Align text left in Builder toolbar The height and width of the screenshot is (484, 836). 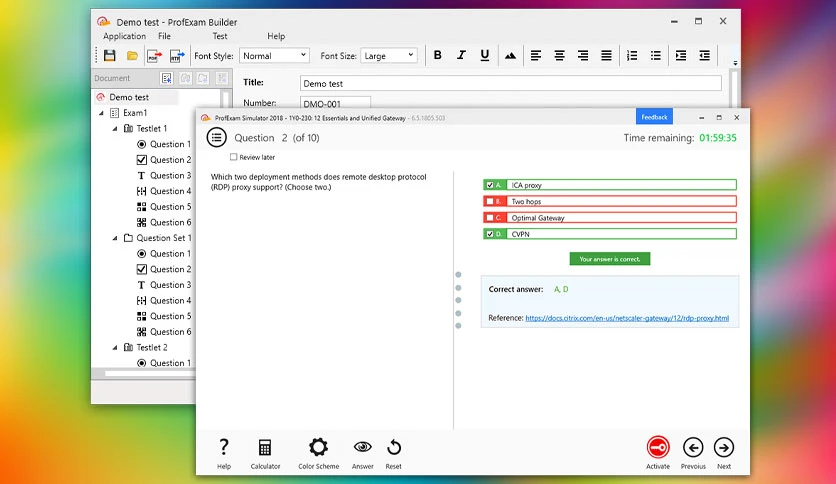pyautogui.click(x=536, y=55)
